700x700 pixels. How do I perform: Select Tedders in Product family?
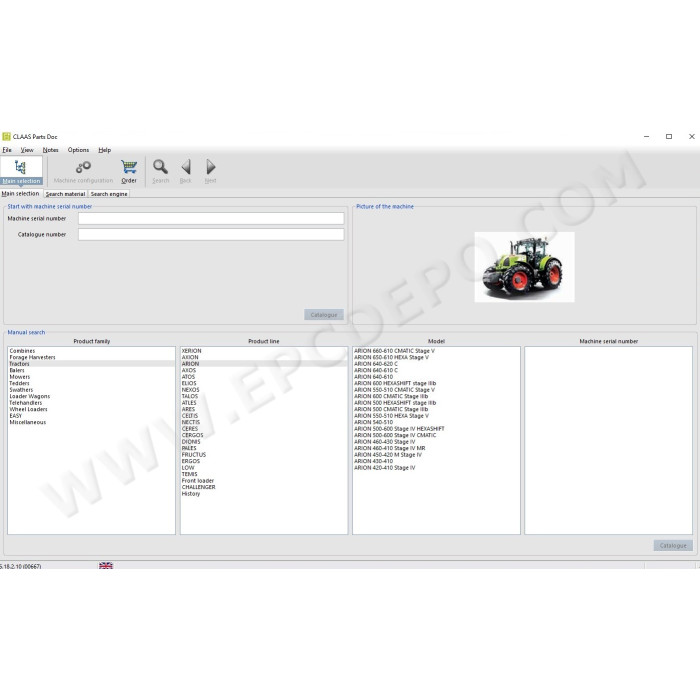(91, 383)
